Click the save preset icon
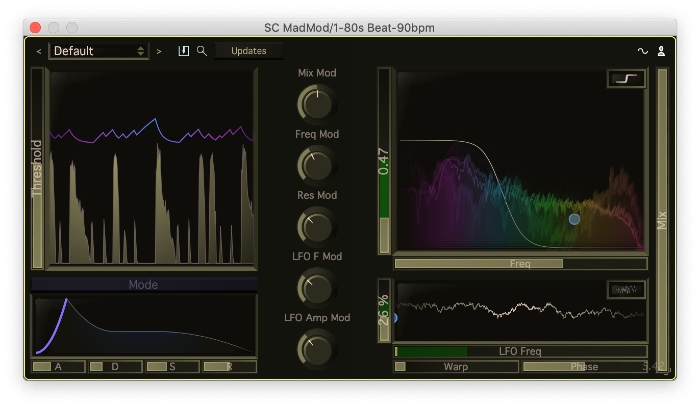This screenshot has height=408, width=700. click(184, 50)
